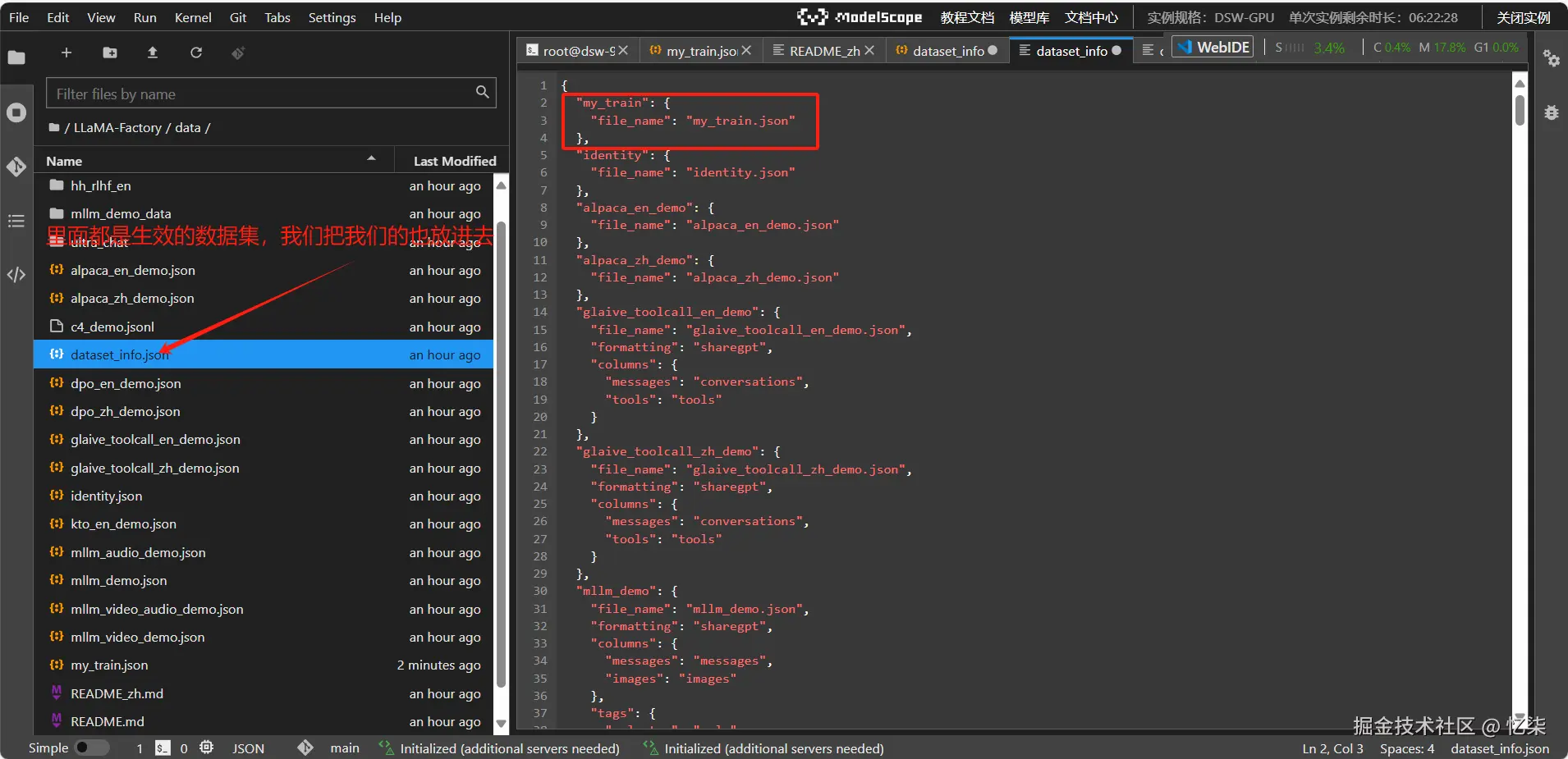The height and width of the screenshot is (759, 1568).
Task: Open the 文档中心 link
Action: click(x=1092, y=17)
